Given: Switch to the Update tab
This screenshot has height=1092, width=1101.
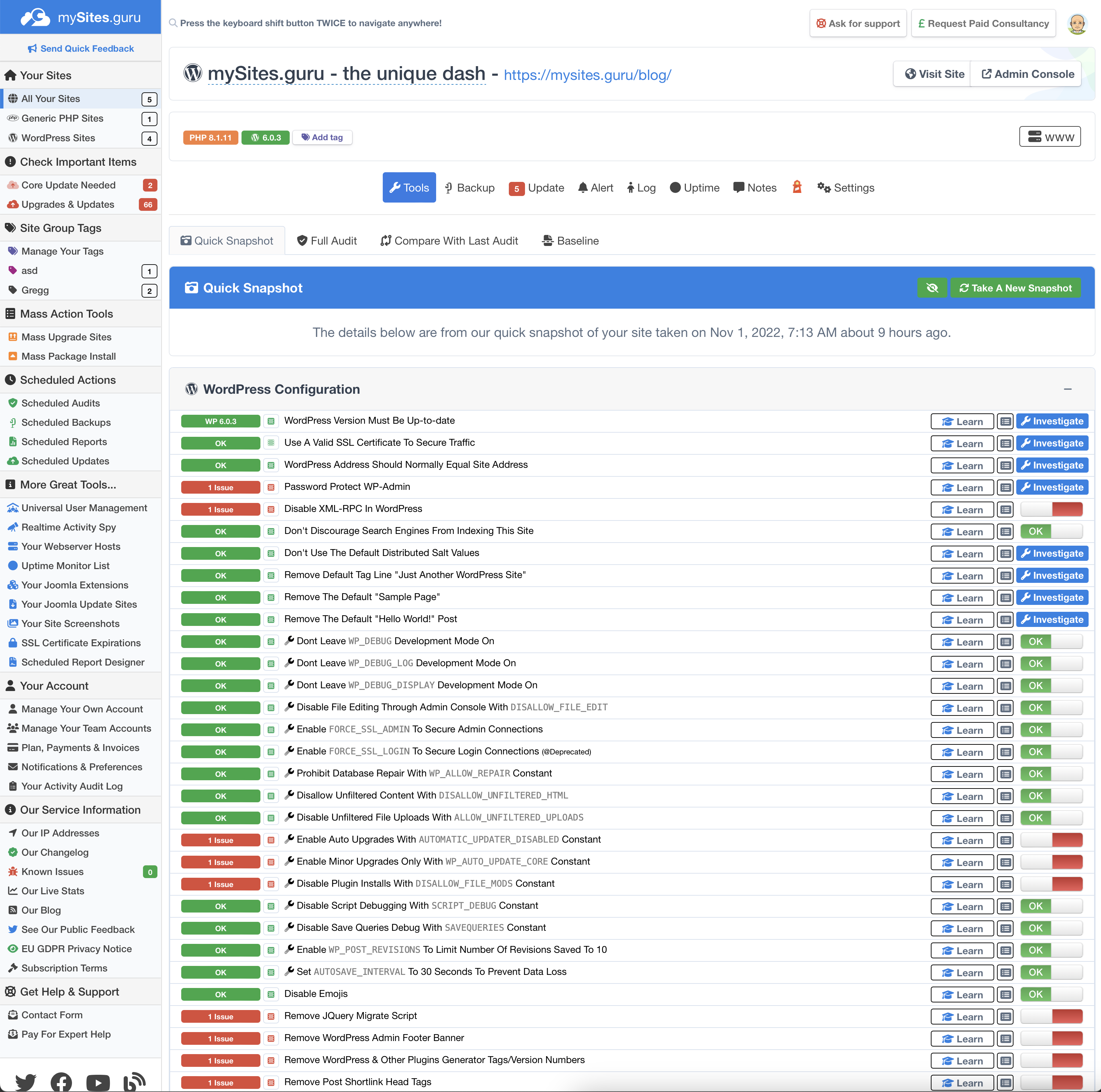Looking at the screenshot, I should 536,187.
